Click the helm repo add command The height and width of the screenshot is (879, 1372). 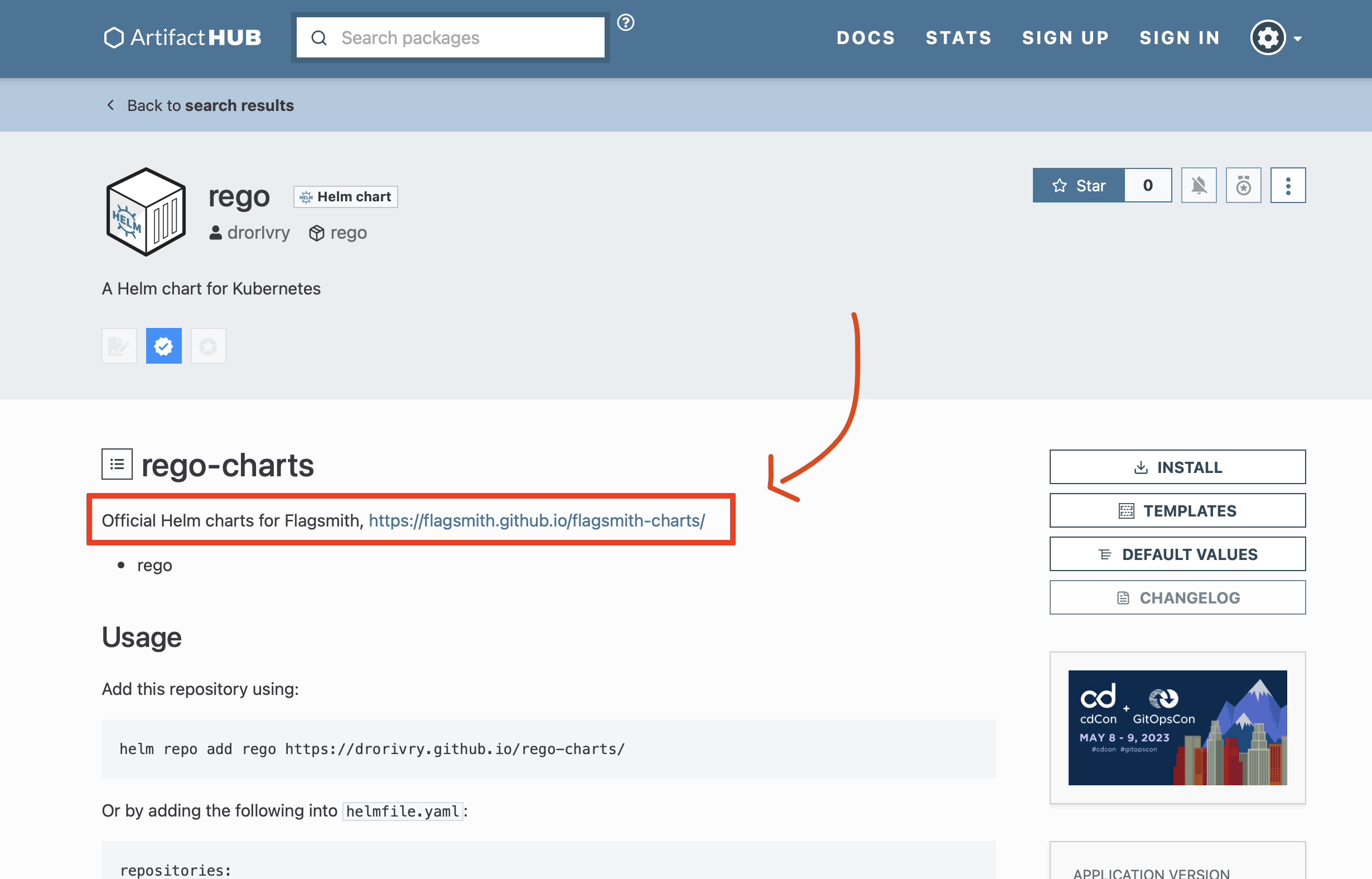372,749
